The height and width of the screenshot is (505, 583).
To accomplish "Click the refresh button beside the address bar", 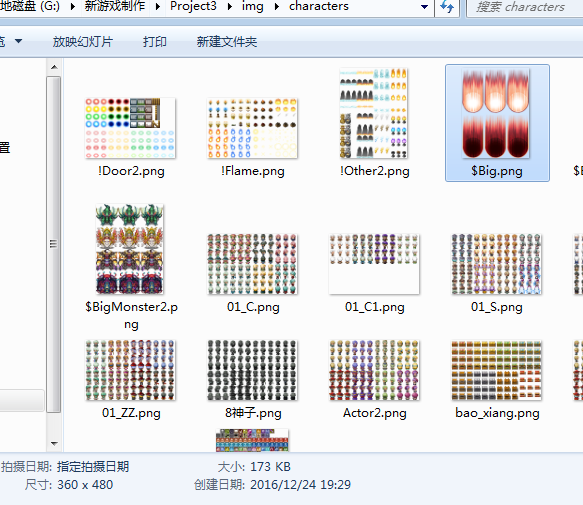I will [x=447, y=7].
